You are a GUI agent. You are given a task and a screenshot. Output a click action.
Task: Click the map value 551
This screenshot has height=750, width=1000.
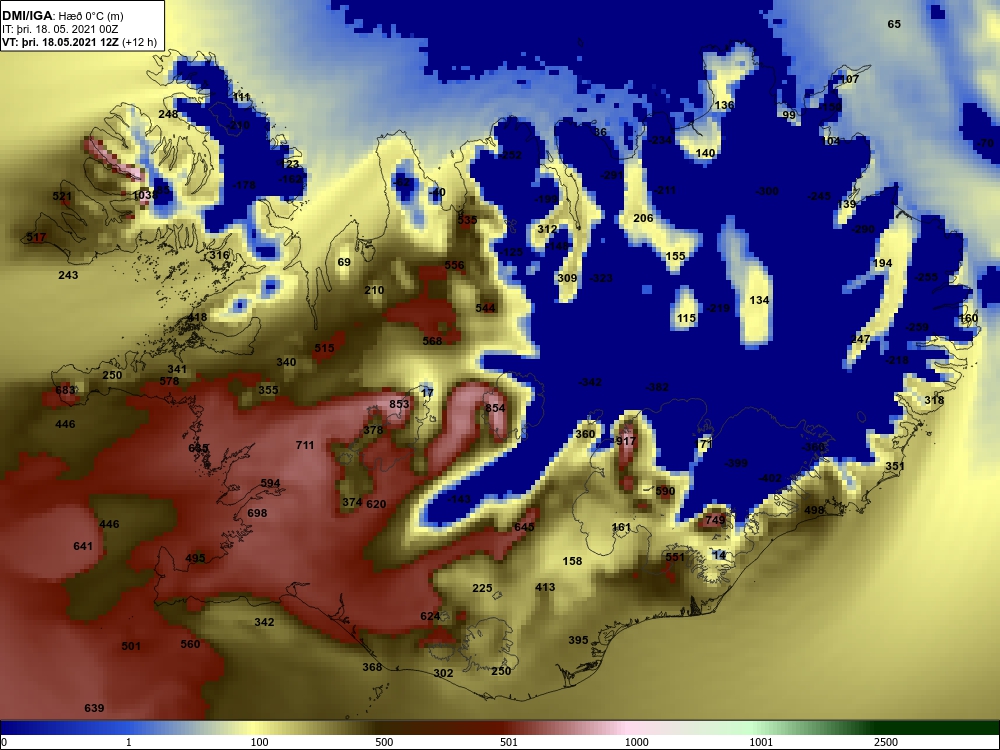[675, 557]
